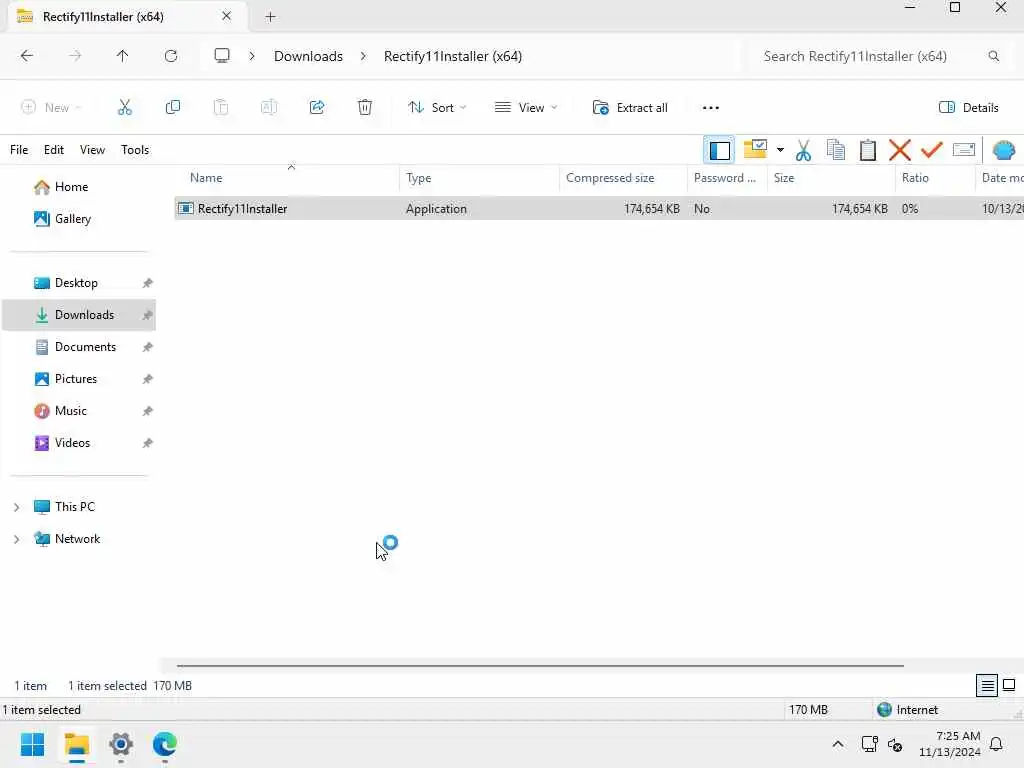Click the red X Delete icon
Screen dimensions: 1024x768
coord(899,150)
